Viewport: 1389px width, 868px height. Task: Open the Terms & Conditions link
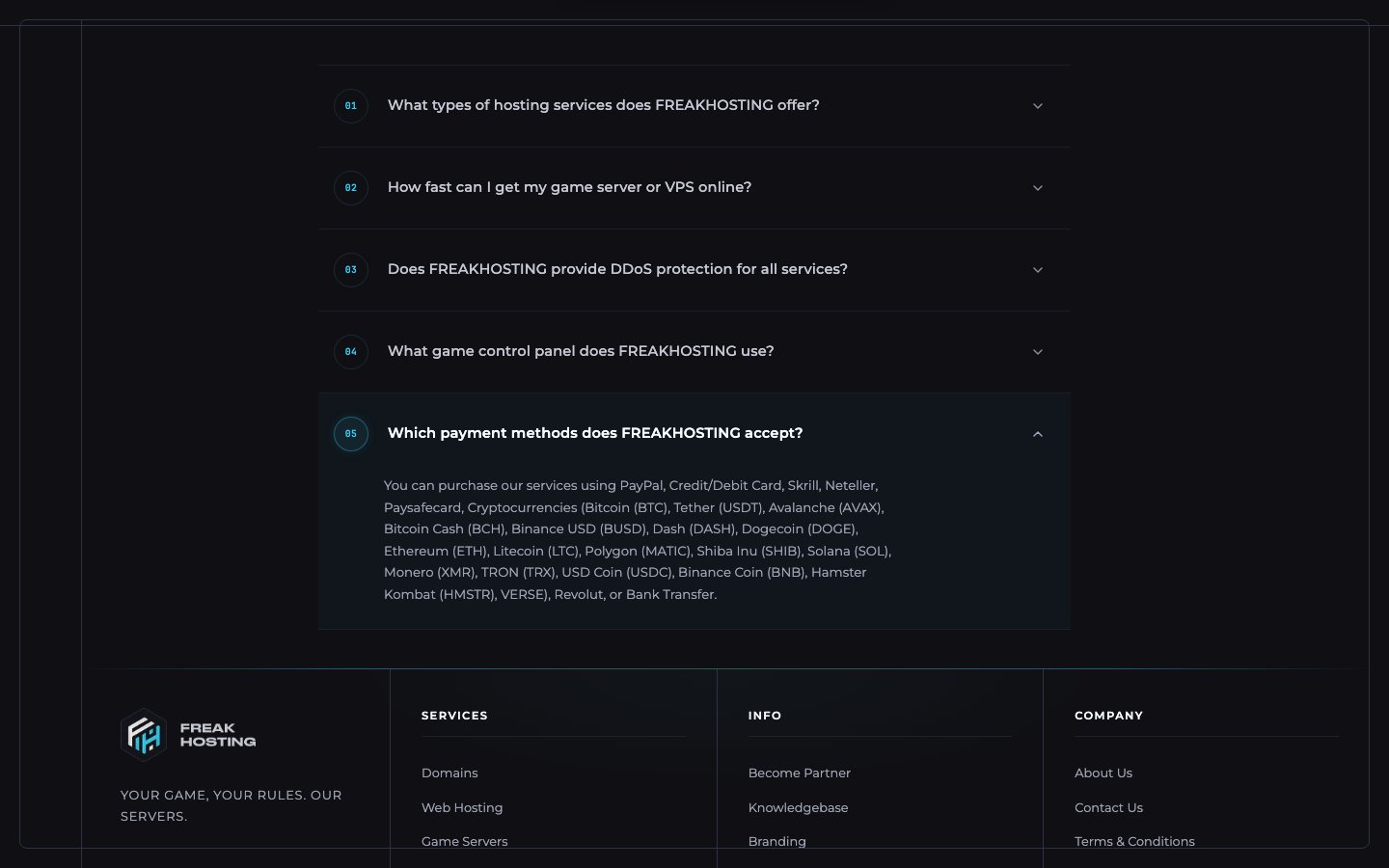[1134, 842]
